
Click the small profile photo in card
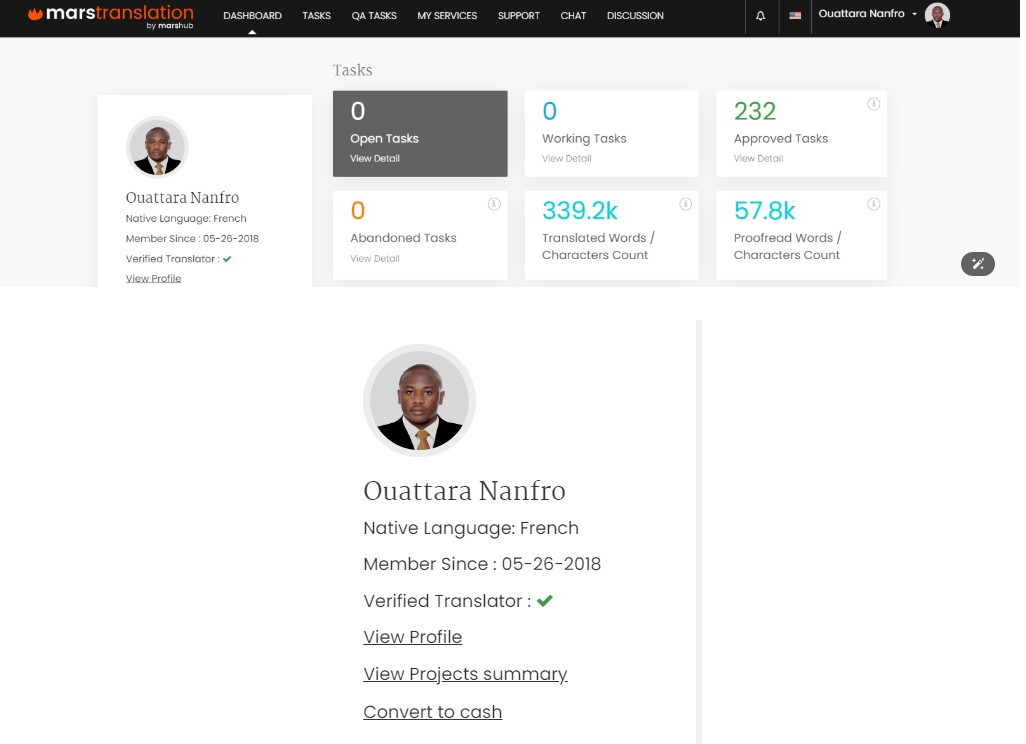tap(157, 147)
